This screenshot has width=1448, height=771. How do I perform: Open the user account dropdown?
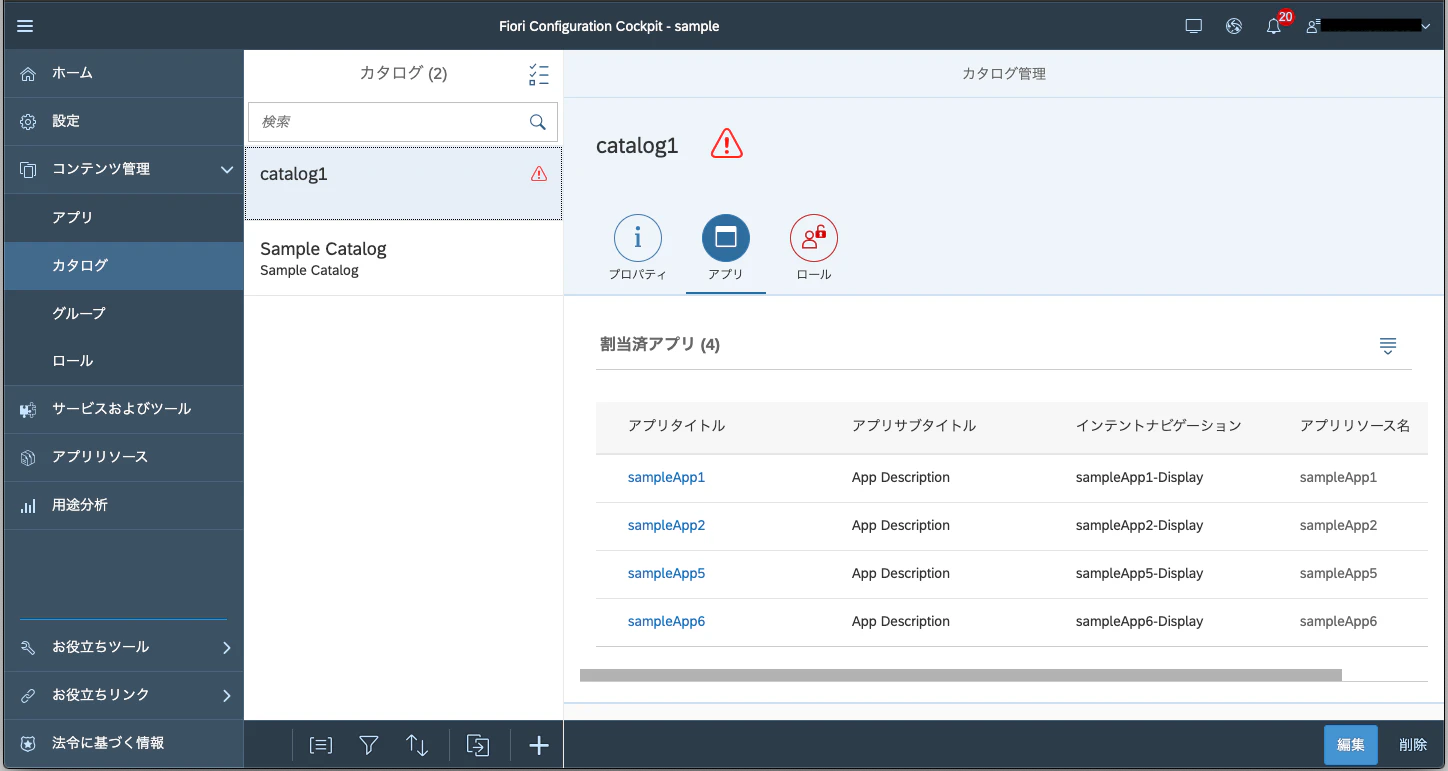pyautogui.click(x=1369, y=26)
